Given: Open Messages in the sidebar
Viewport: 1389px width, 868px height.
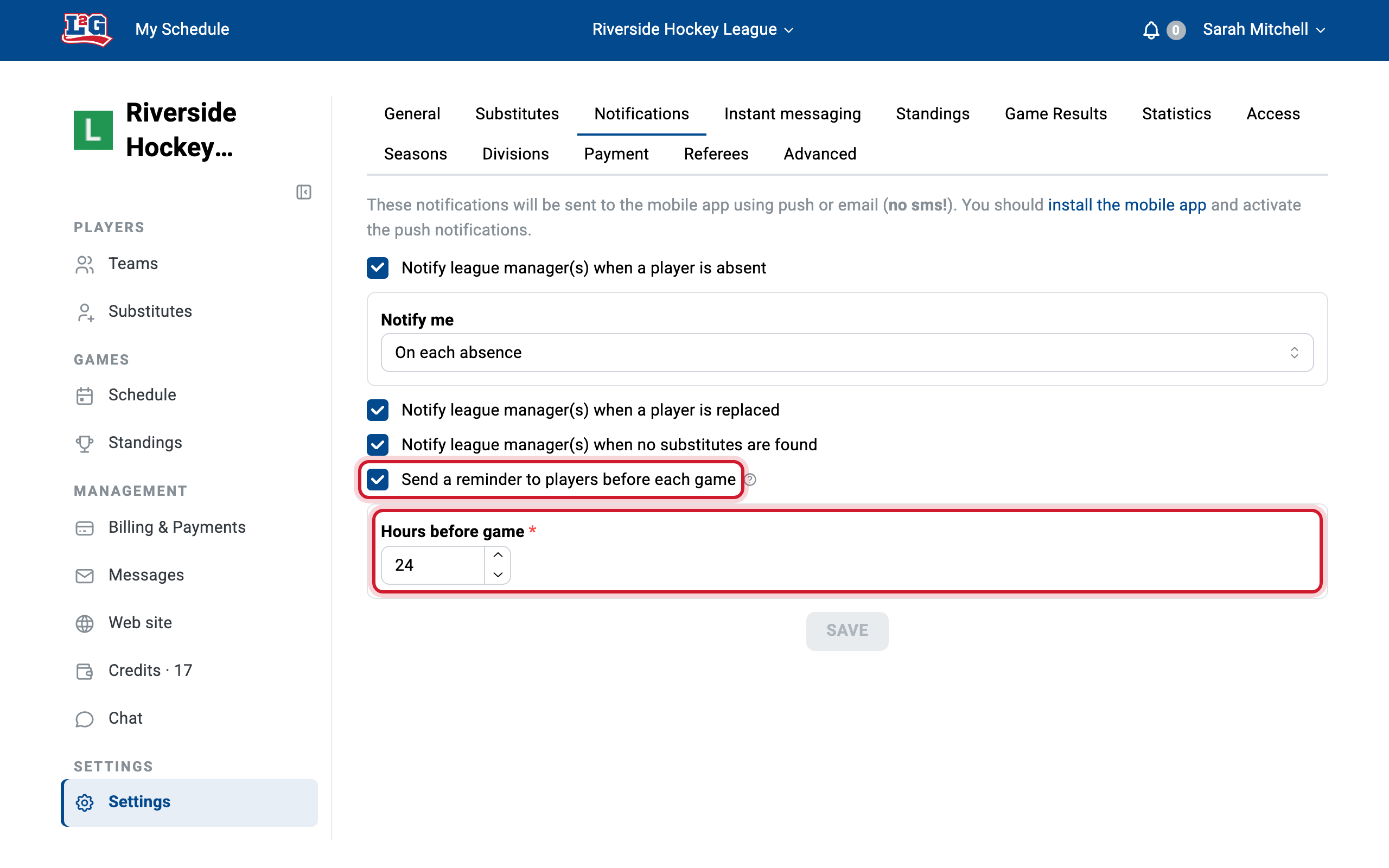Looking at the screenshot, I should [x=189, y=575].
